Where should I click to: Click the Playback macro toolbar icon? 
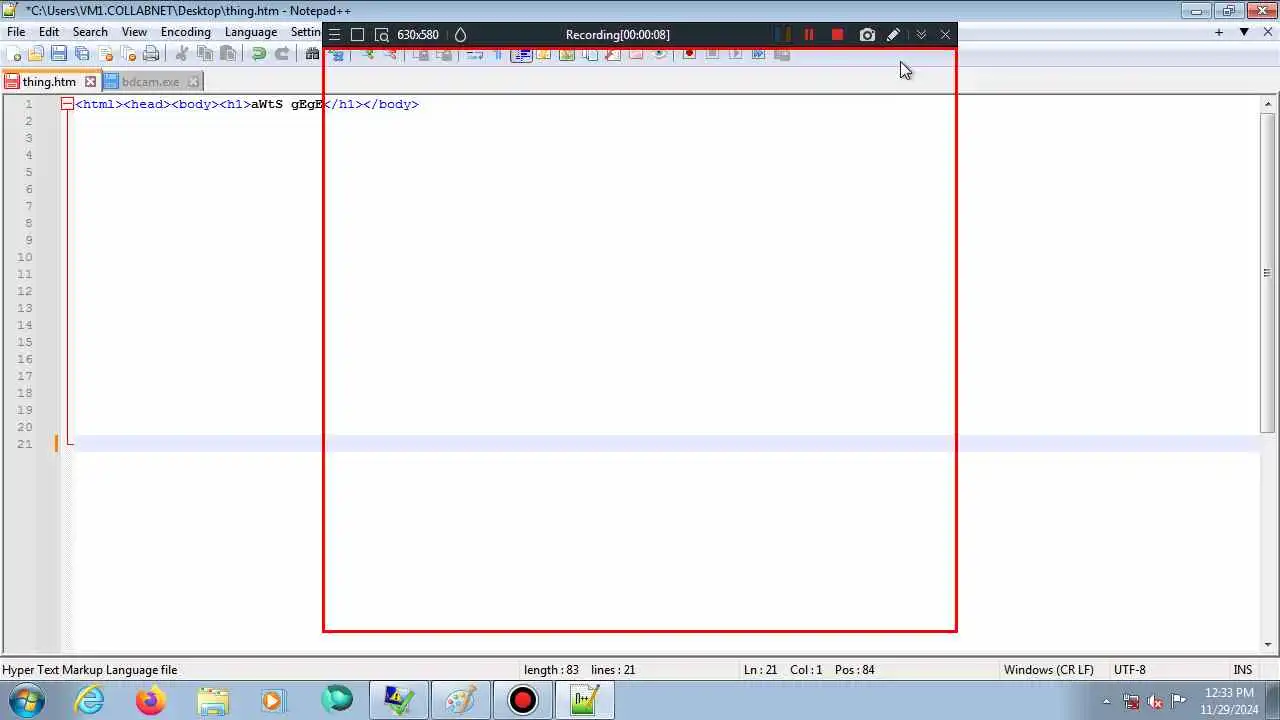point(735,54)
